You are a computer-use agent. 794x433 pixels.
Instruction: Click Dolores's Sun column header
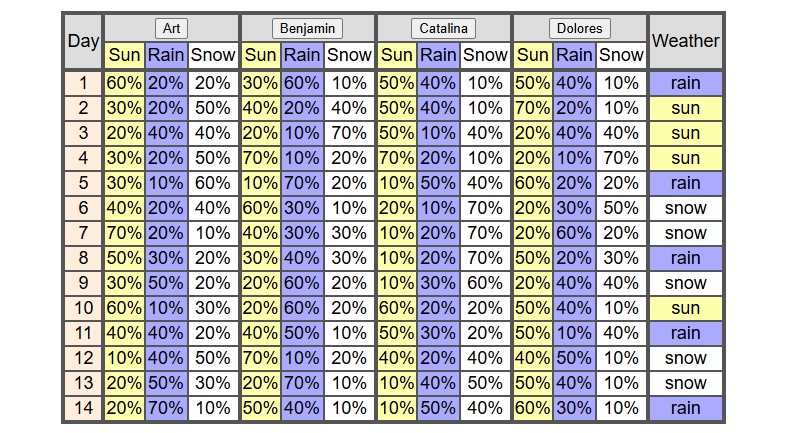click(x=533, y=55)
